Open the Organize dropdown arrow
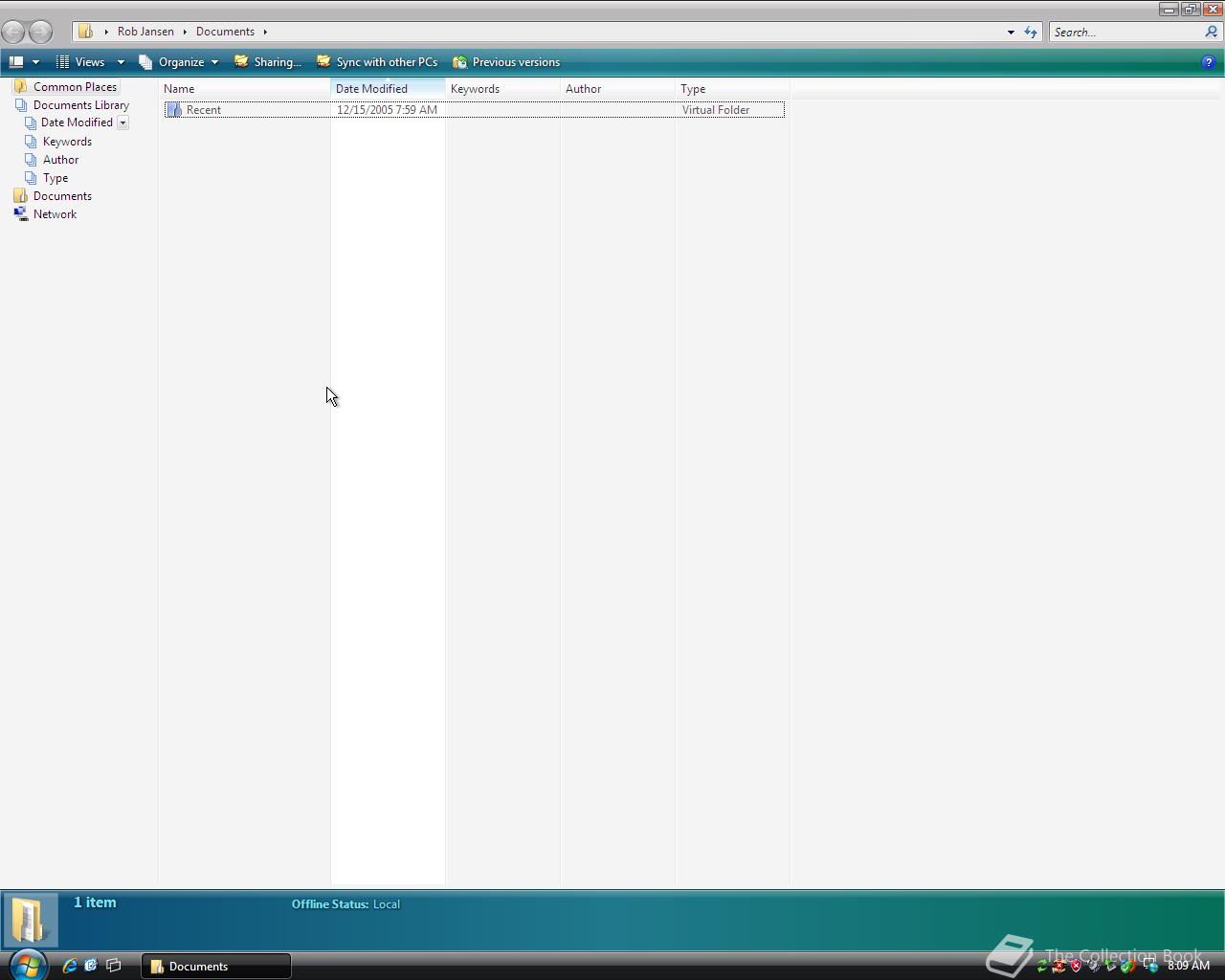The width and height of the screenshot is (1225, 980). (214, 62)
